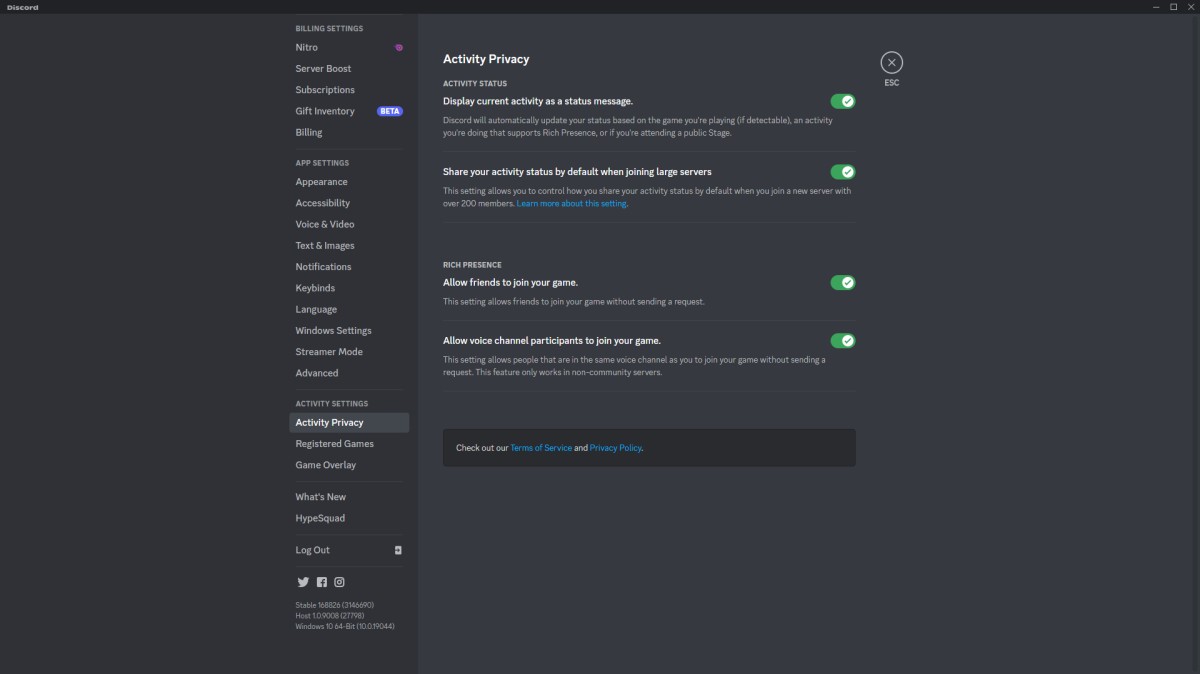The image size is (1200, 674).
Task: Open Instagram from the social icons row
Action: click(x=339, y=581)
